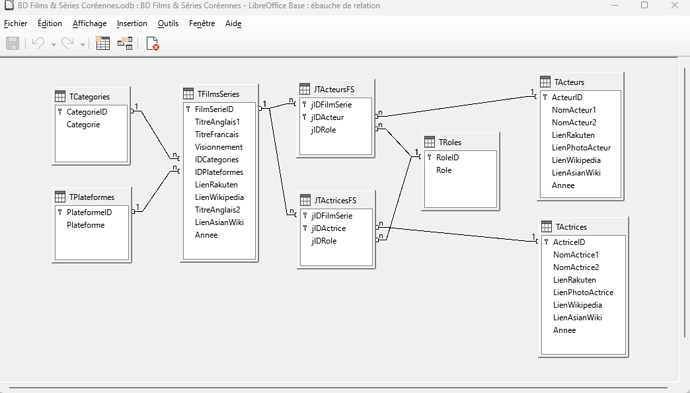Open the Fichier menu
This screenshot has width=690, height=393.
click(x=15, y=23)
